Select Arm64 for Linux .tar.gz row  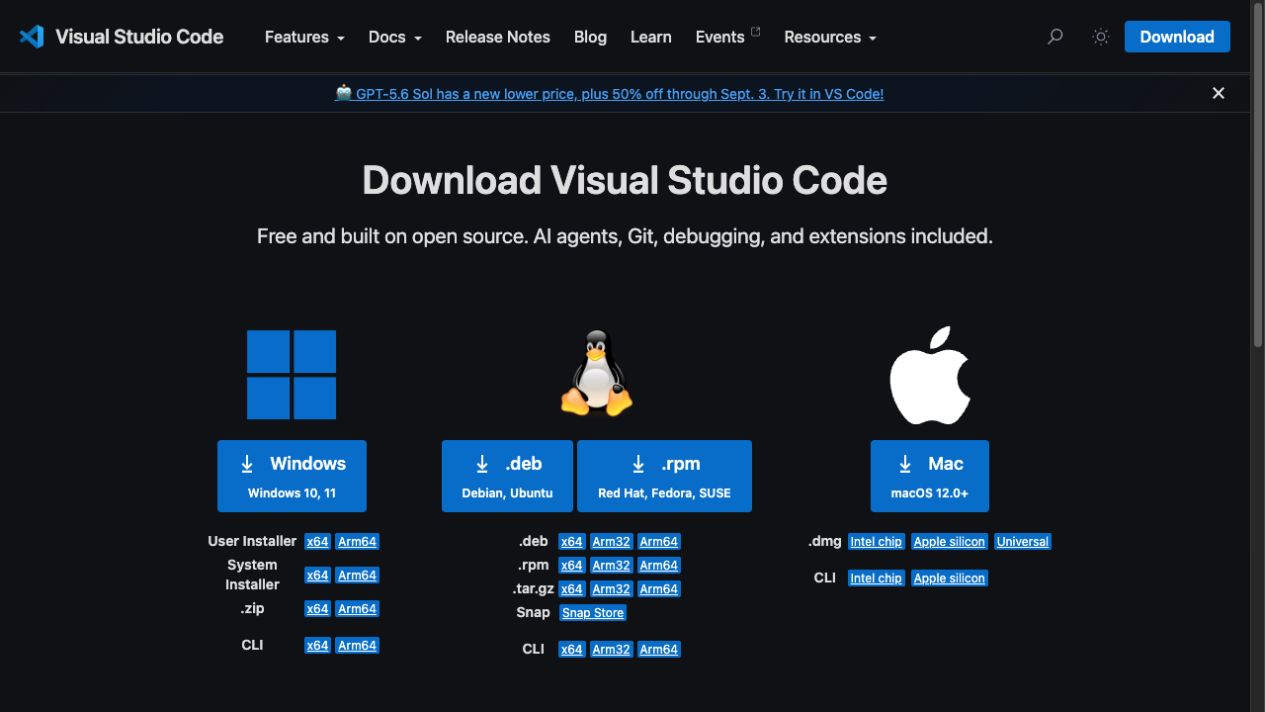pyautogui.click(x=659, y=590)
